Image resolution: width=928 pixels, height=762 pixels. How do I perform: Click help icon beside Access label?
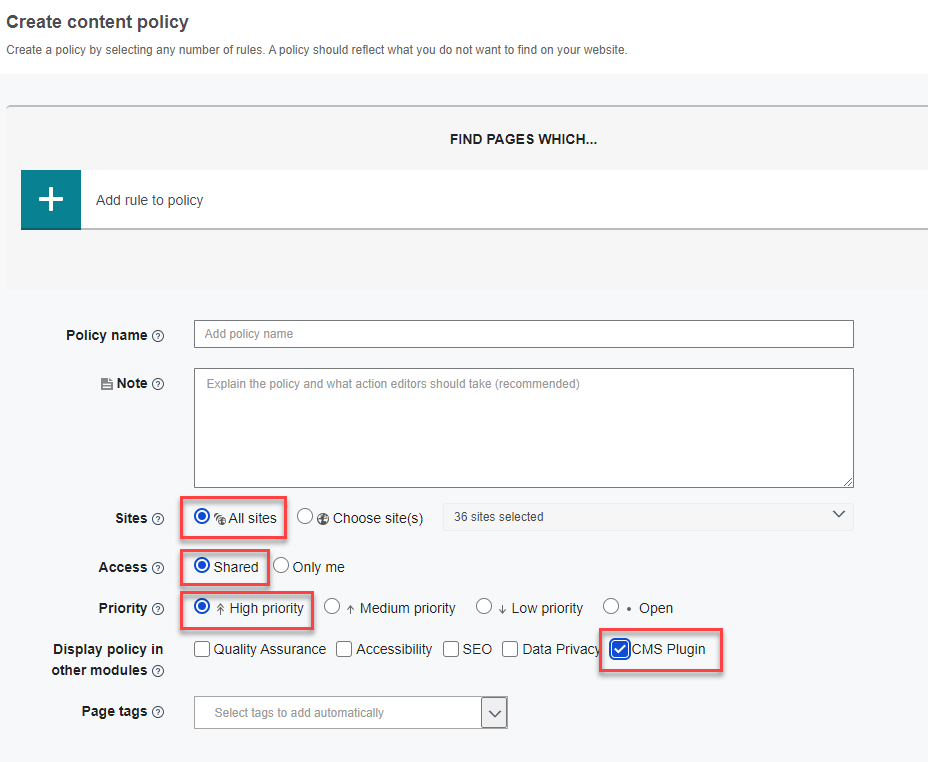158,568
